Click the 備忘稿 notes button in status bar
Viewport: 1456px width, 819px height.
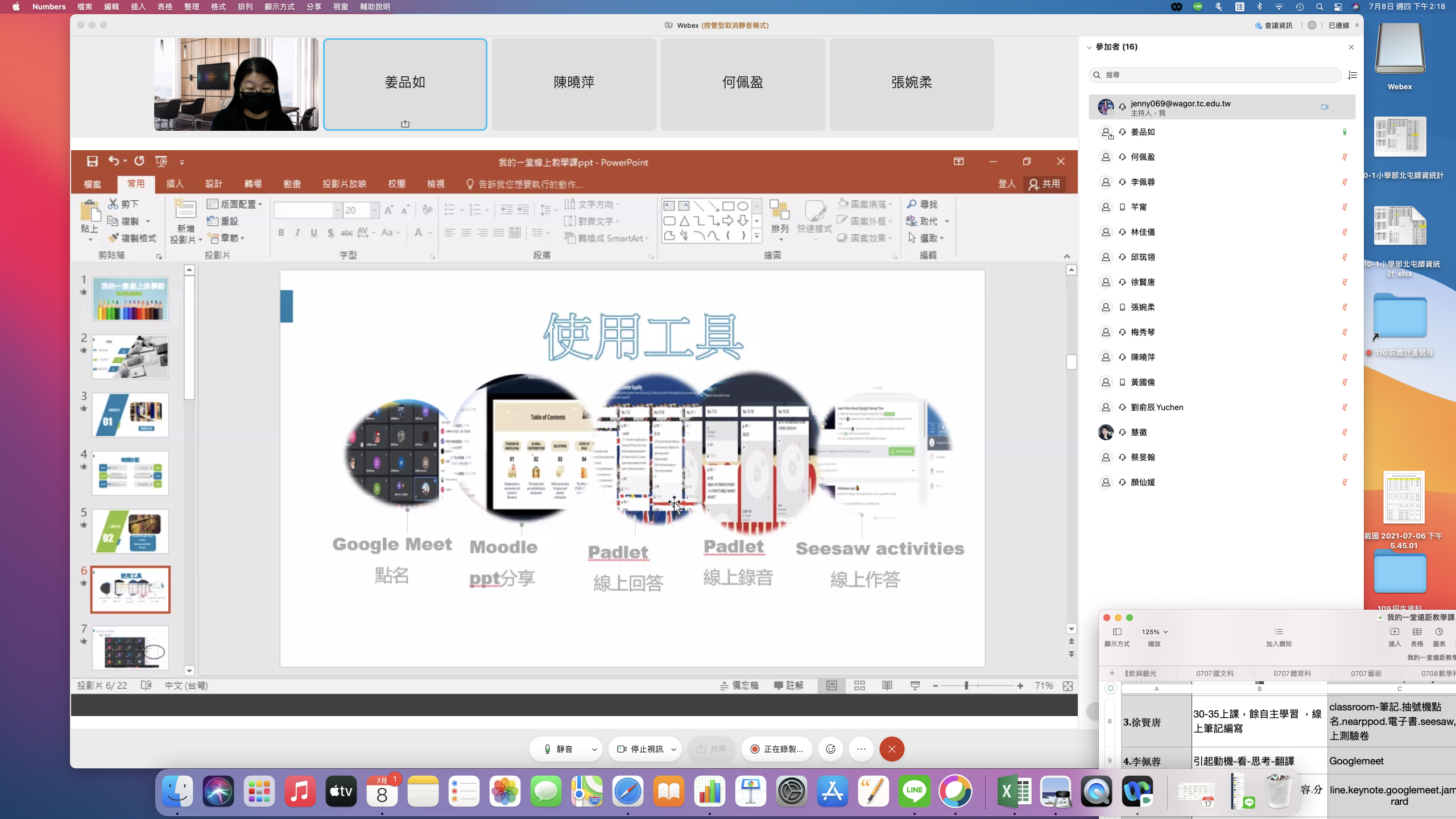(x=739, y=686)
